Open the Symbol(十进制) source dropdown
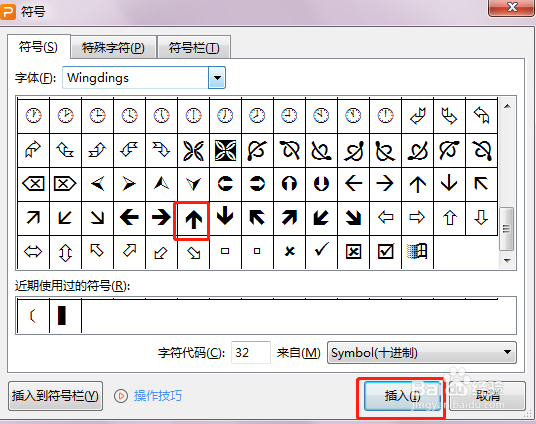The height and width of the screenshot is (424, 536). pos(422,353)
